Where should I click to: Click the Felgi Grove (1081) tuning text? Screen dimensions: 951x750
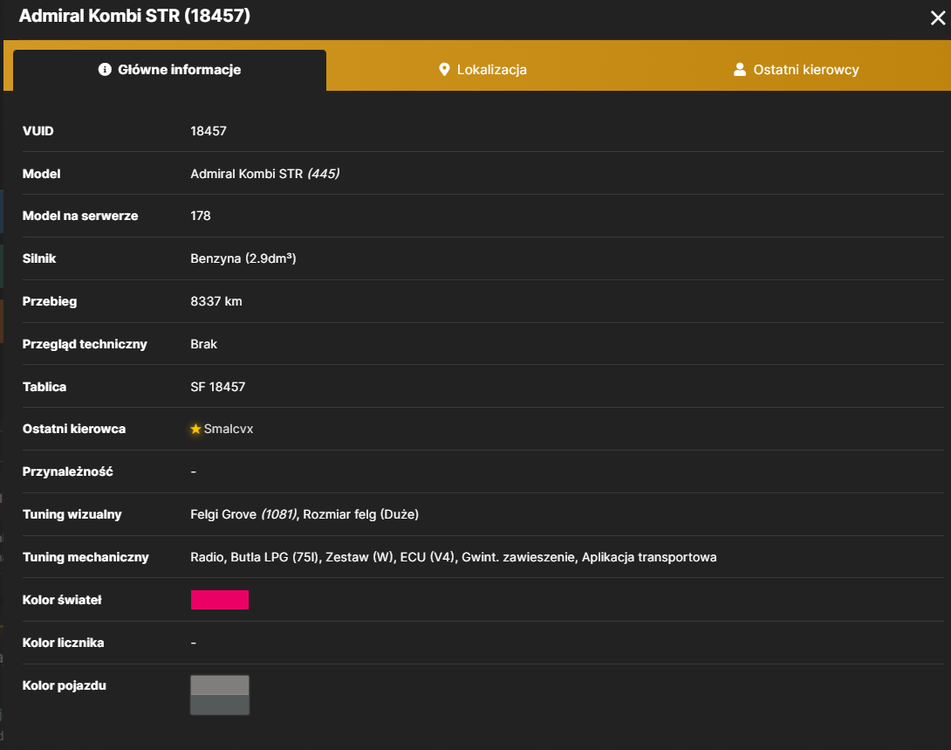[x=243, y=515]
